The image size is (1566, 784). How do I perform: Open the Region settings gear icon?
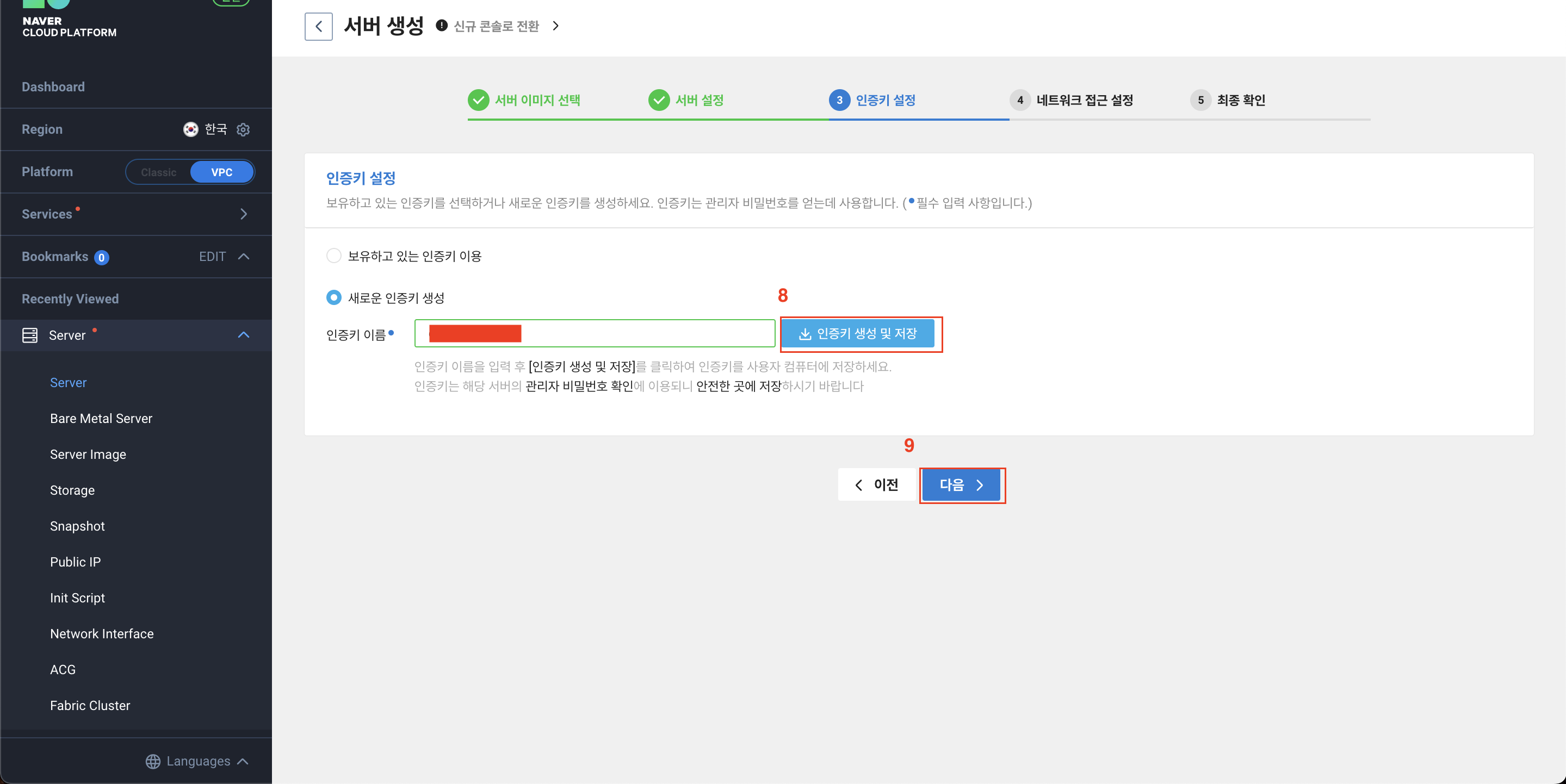pyautogui.click(x=243, y=129)
